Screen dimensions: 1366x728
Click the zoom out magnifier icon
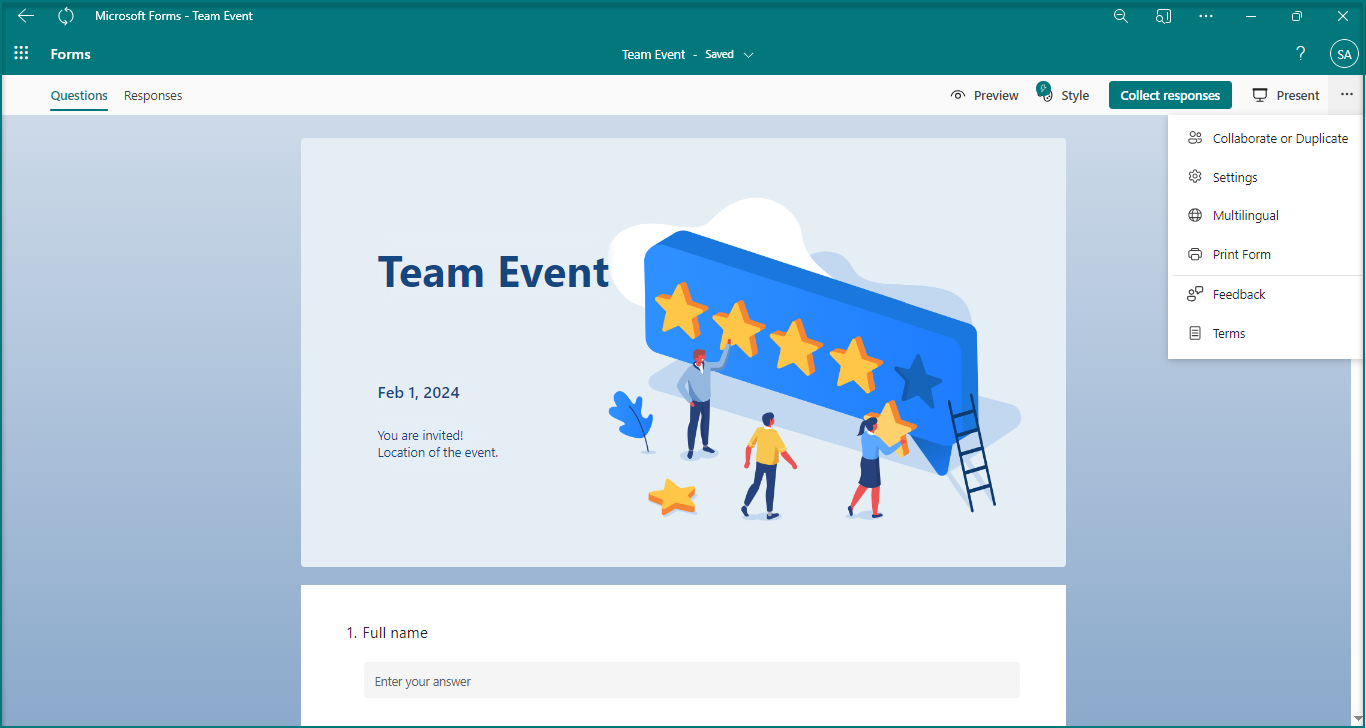pos(1121,16)
